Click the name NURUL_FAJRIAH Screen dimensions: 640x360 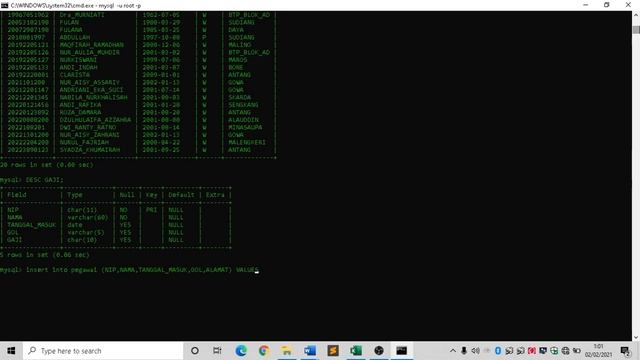click(84, 142)
